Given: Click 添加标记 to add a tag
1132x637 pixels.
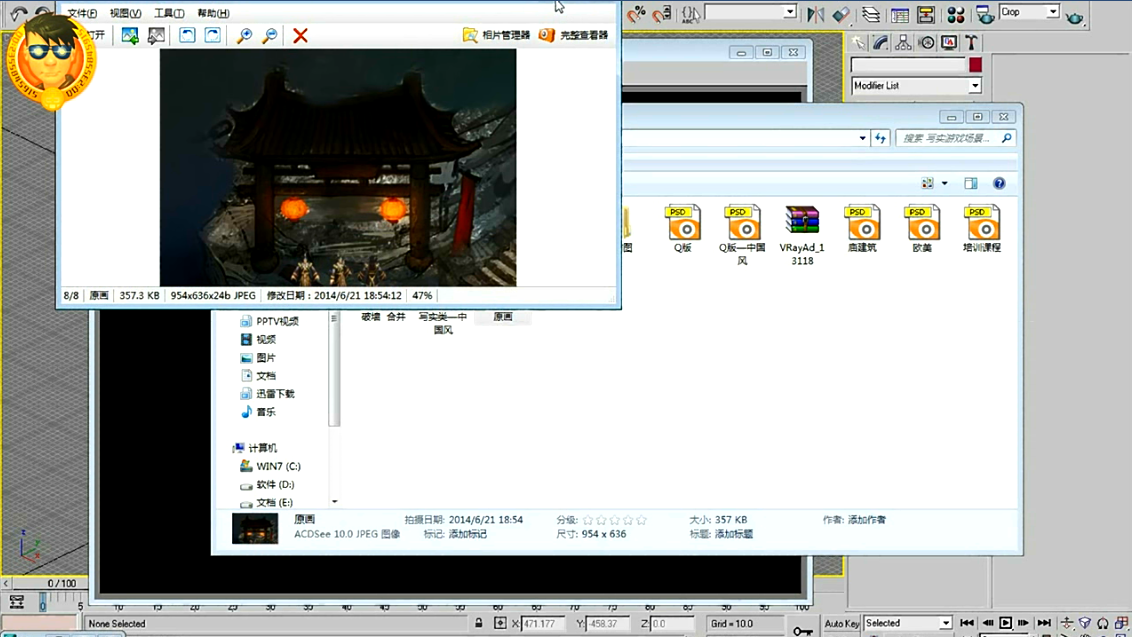Looking at the screenshot, I should point(468,534).
